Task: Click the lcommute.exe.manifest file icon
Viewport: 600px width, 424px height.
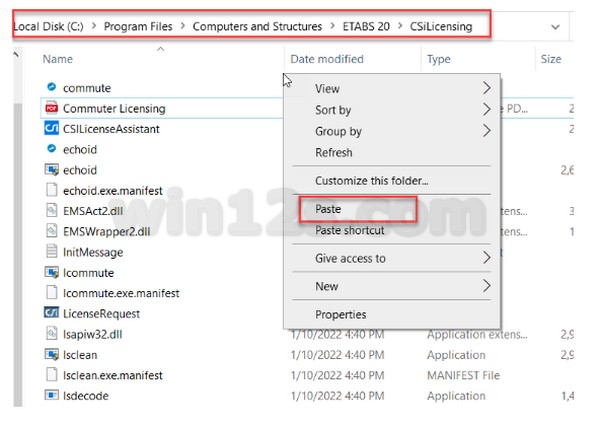Action: [52, 292]
